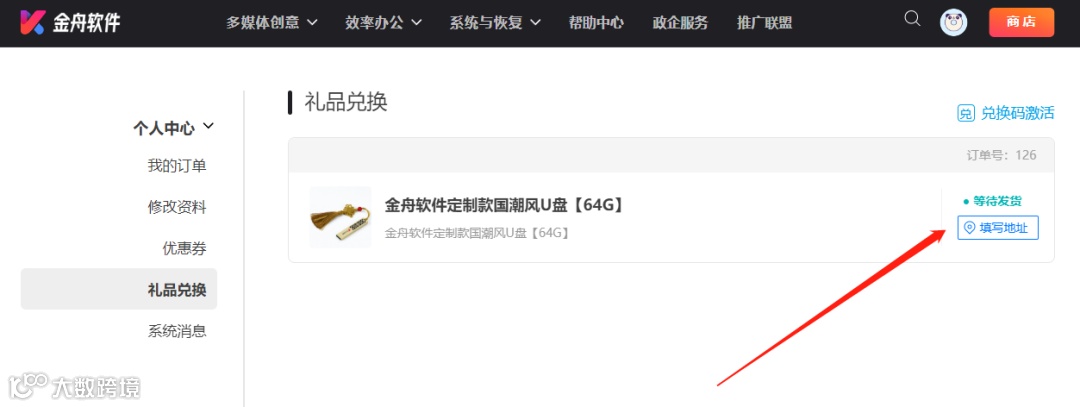
Task: Open 帮助中心 in the top navigation
Action: [x=596, y=23]
